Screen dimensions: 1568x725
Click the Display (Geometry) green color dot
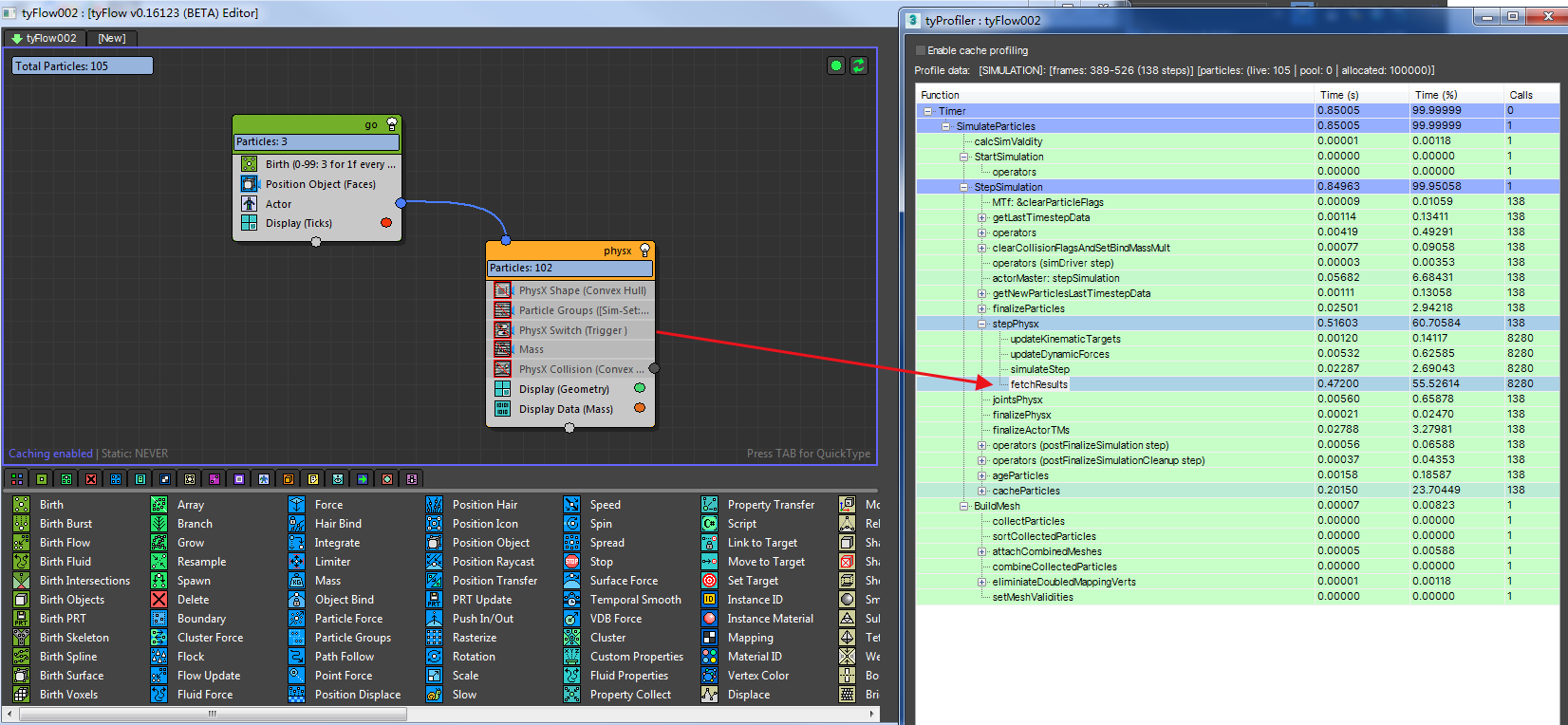tap(640, 388)
